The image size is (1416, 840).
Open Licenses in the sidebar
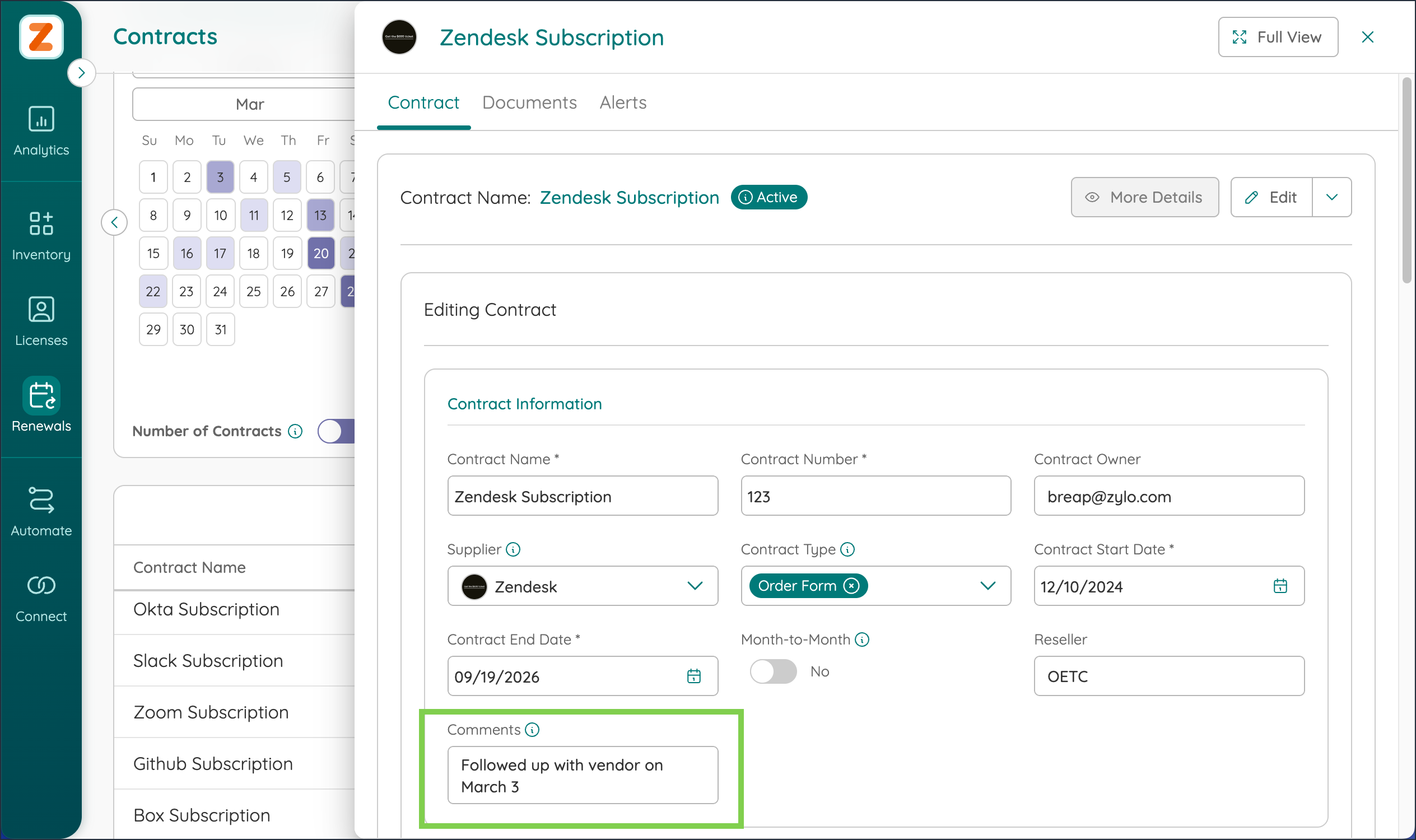[x=41, y=321]
